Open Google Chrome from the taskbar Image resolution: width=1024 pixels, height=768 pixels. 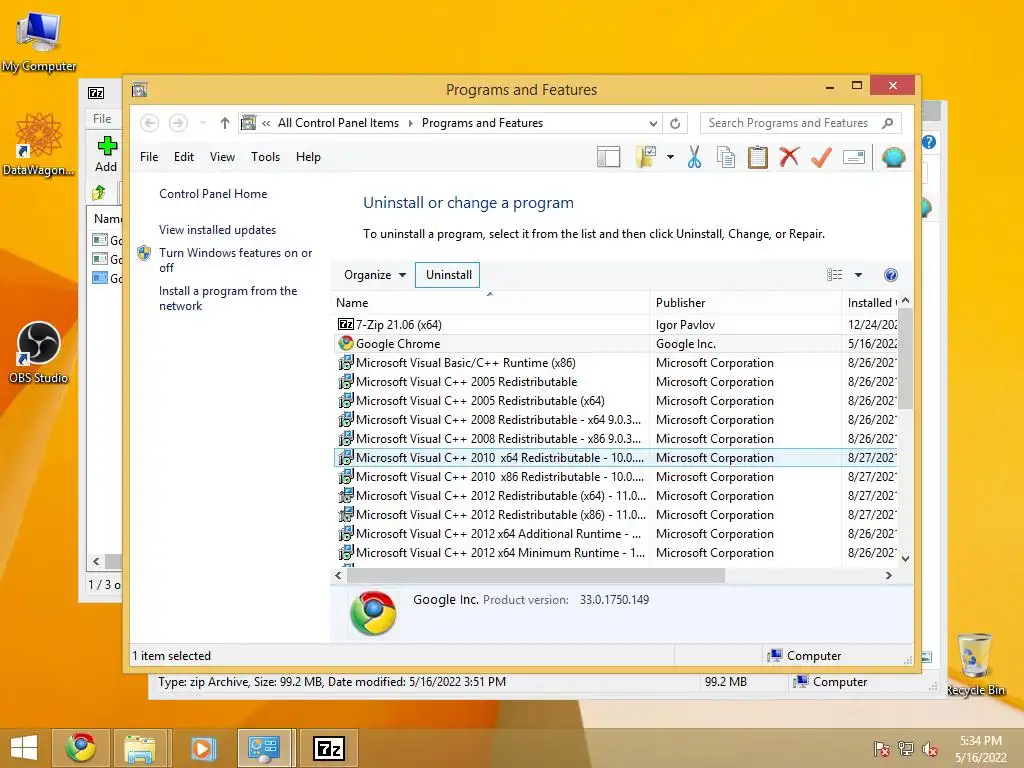[x=80, y=748]
